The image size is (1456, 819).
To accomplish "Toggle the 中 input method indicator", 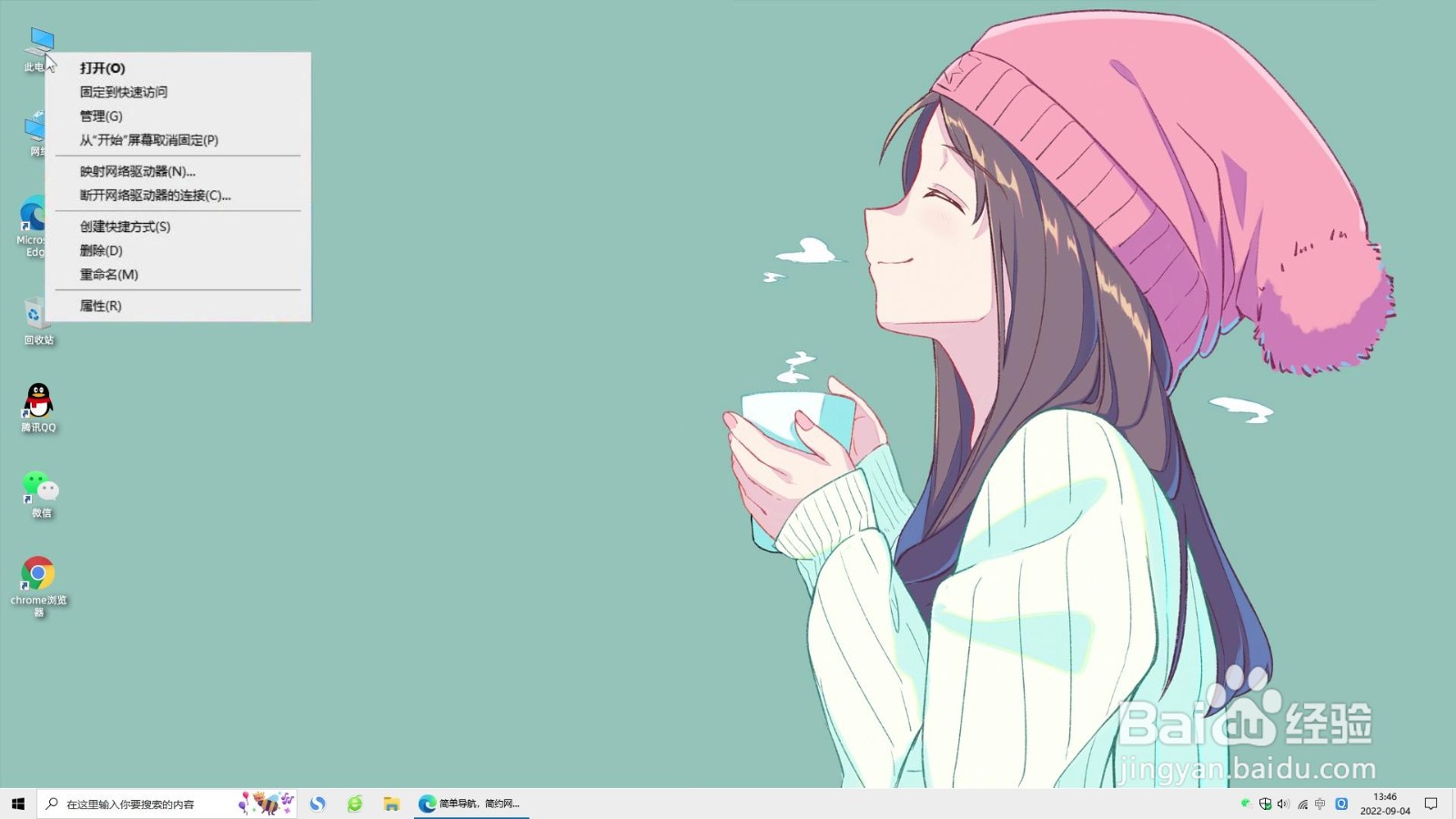I will click(x=1320, y=804).
